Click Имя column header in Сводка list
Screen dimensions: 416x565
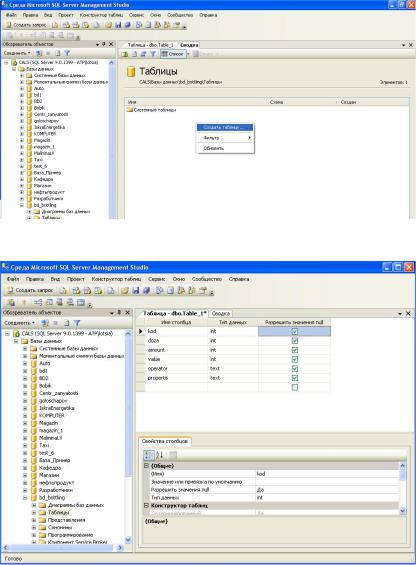pos(197,102)
